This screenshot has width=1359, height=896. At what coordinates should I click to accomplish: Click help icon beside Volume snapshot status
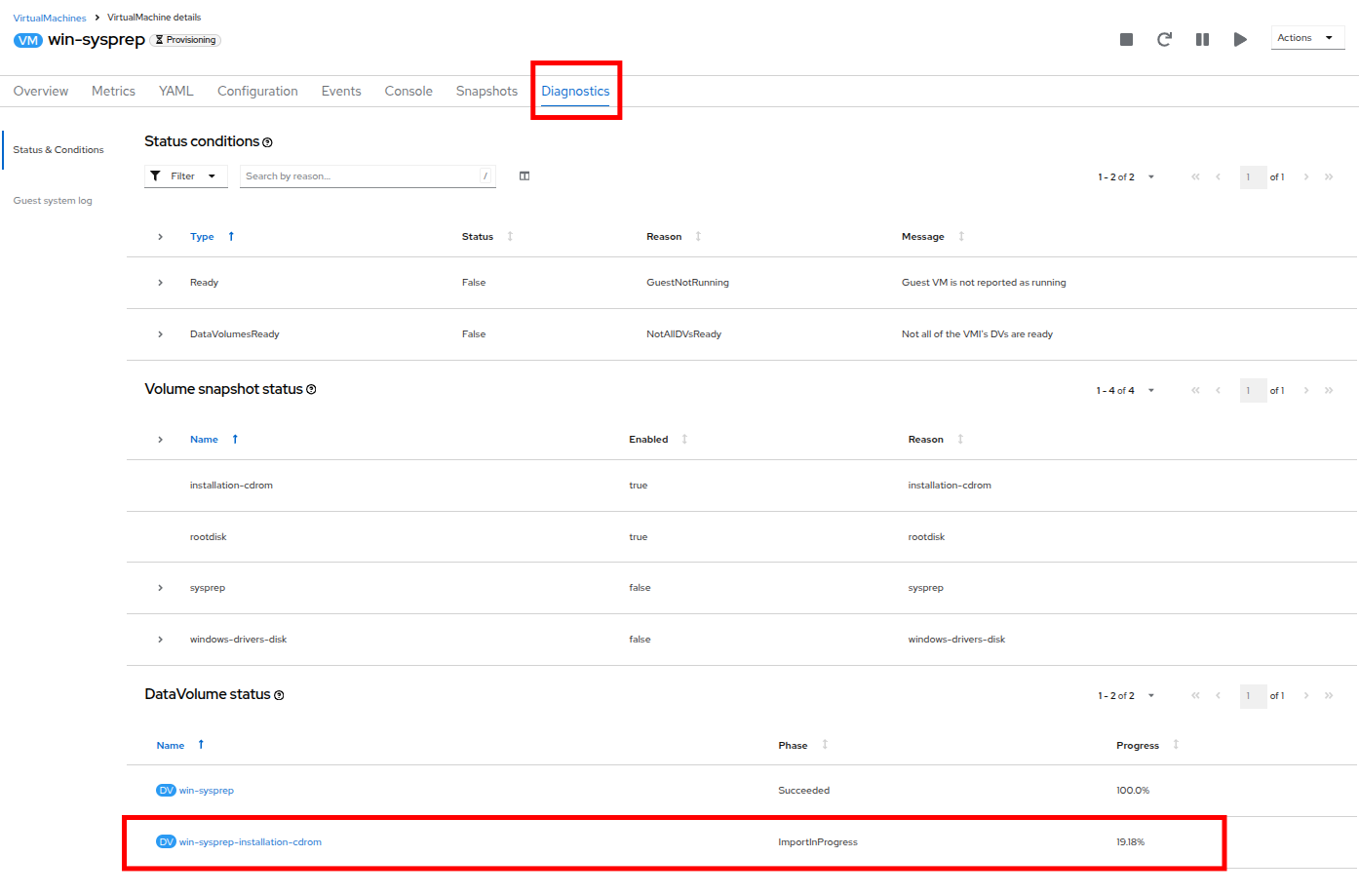coord(311,390)
